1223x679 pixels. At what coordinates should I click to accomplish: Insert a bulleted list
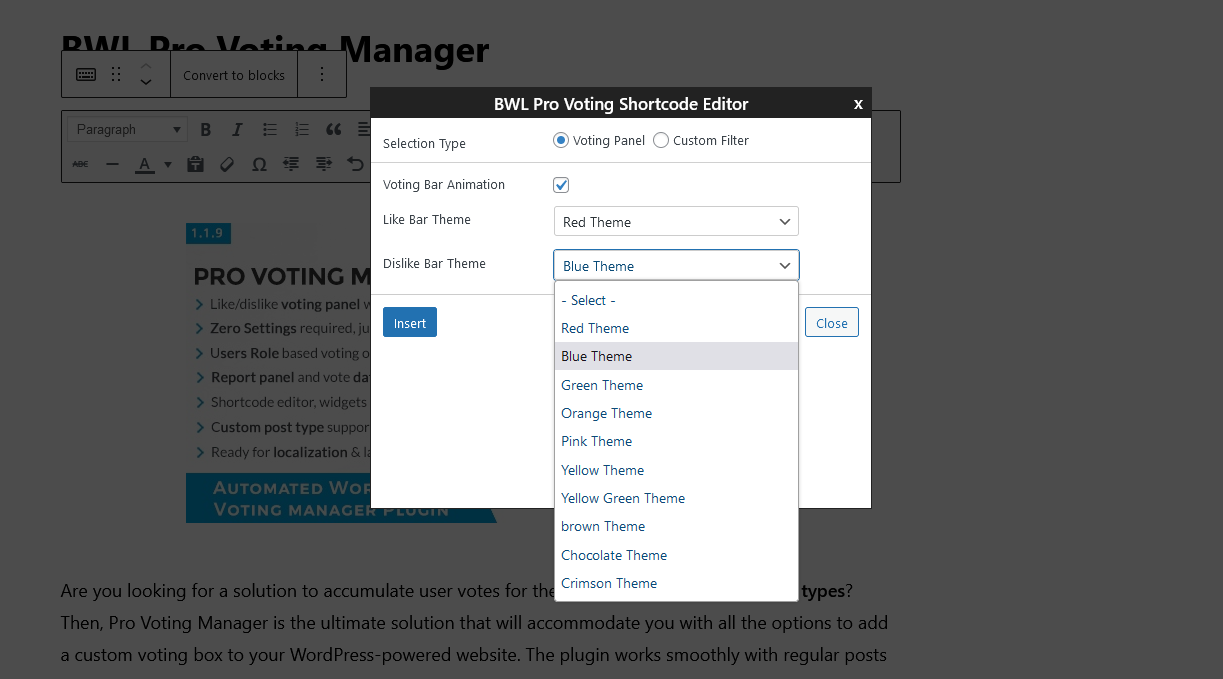pyautogui.click(x=269, y=128)
